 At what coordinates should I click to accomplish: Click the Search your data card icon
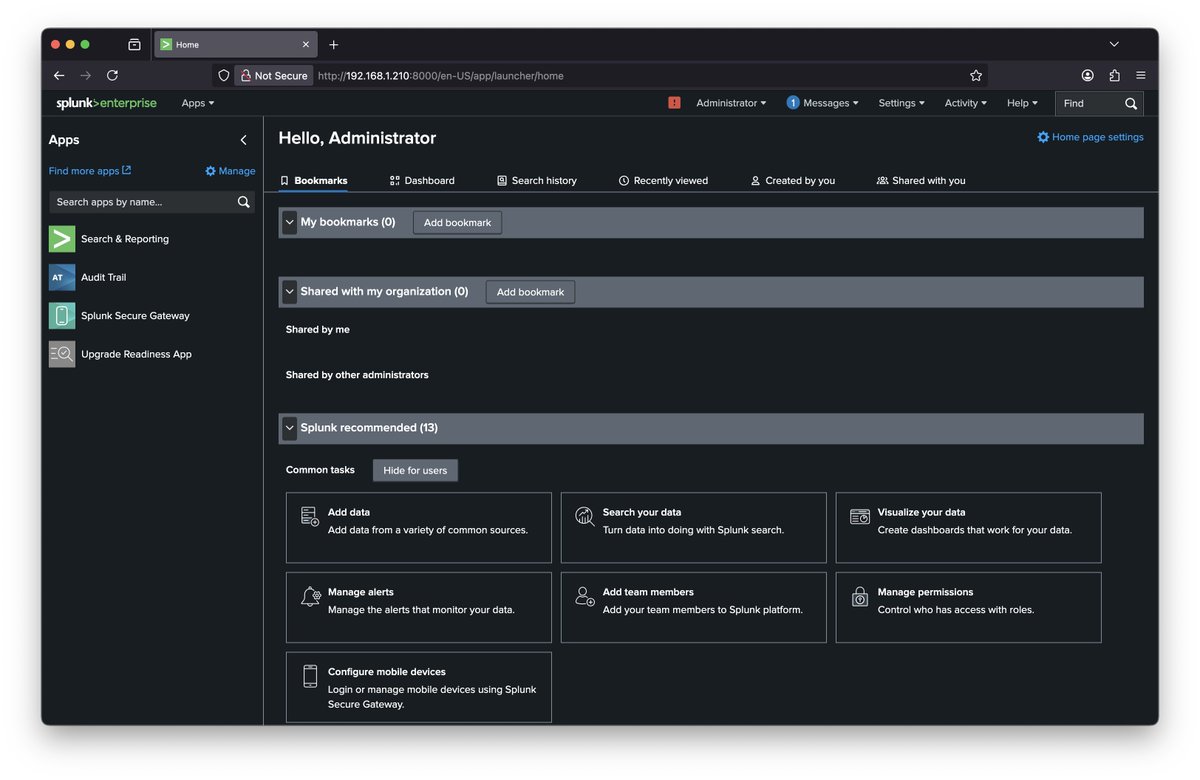[585, 516]
